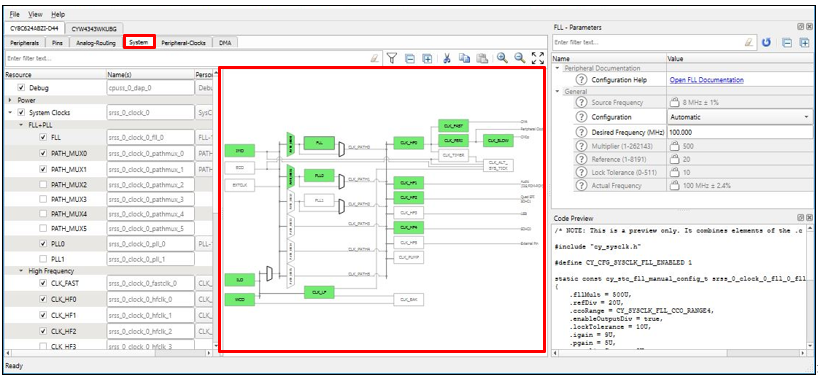The width and height of the screenshot is (818, 377).
Task: Enable the PATH_MUX2 checkbox
Action: (43, 185)
